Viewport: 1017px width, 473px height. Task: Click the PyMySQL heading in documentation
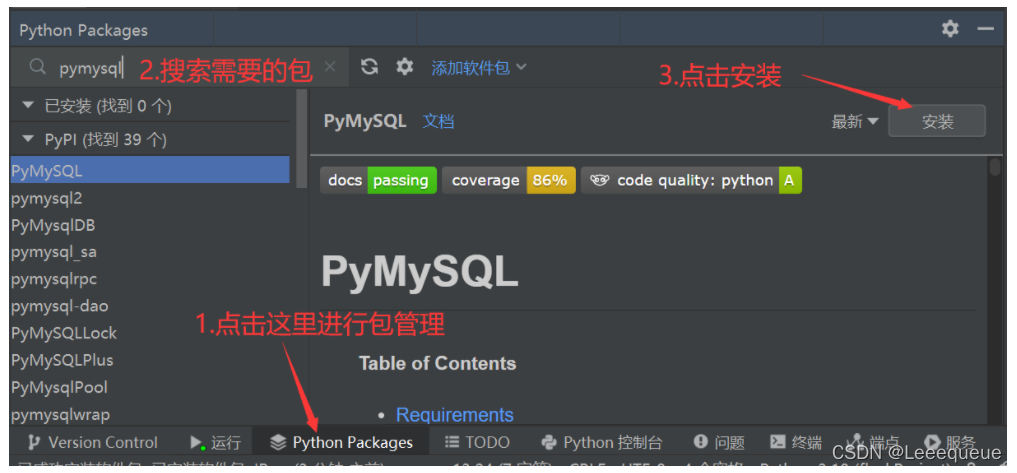(x=420, y=271)
